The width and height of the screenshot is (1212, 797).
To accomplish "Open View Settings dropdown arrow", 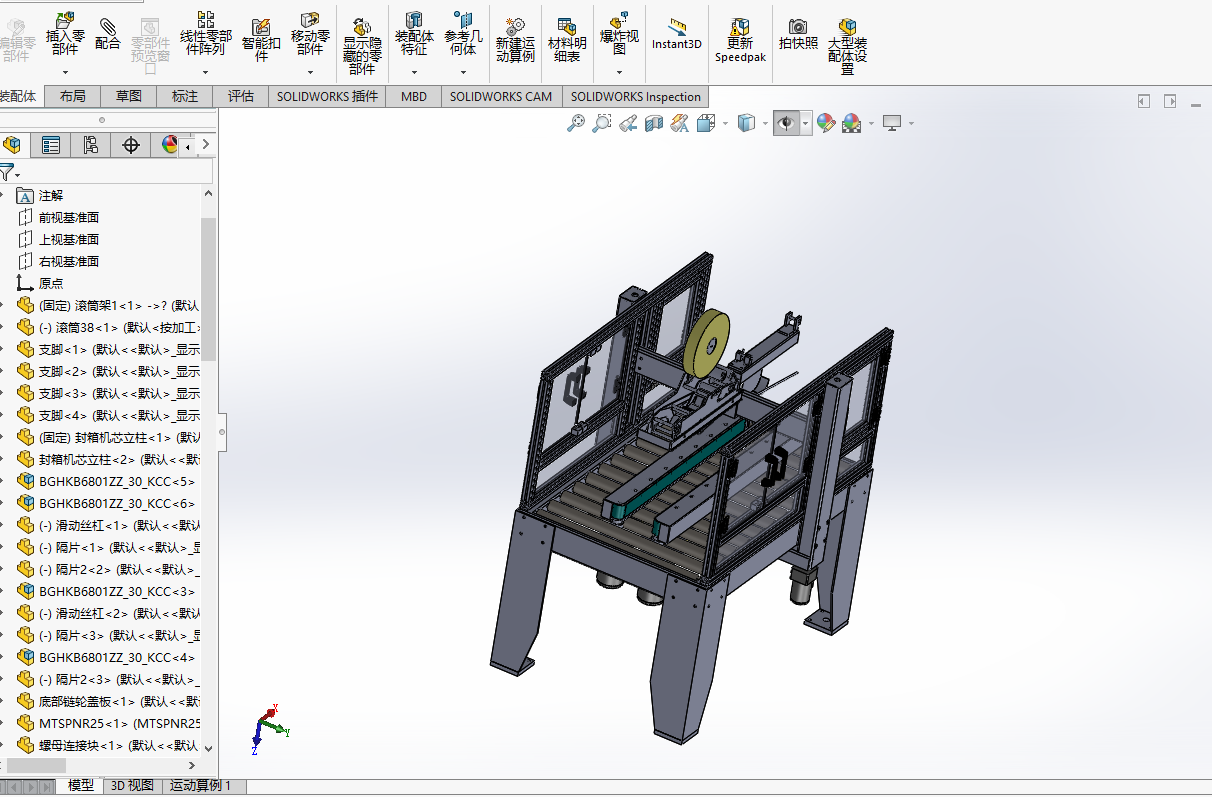I will pyautogui.click(x=911, y=124).
